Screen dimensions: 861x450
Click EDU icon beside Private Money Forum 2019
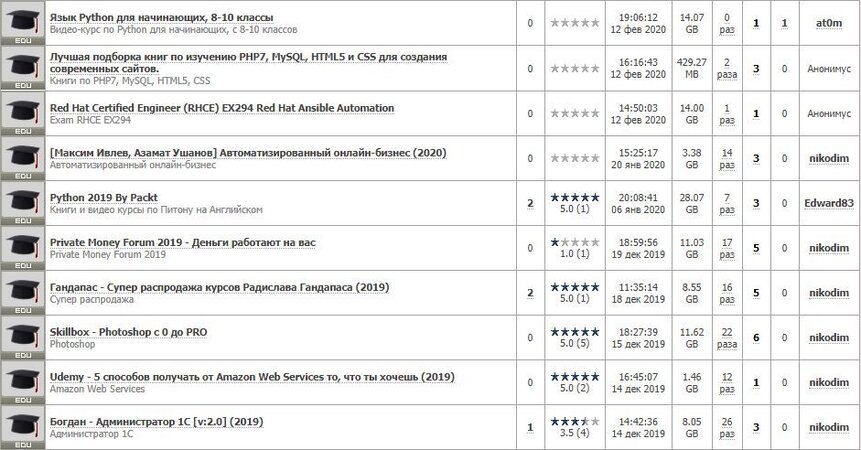[x=21, y=247]
